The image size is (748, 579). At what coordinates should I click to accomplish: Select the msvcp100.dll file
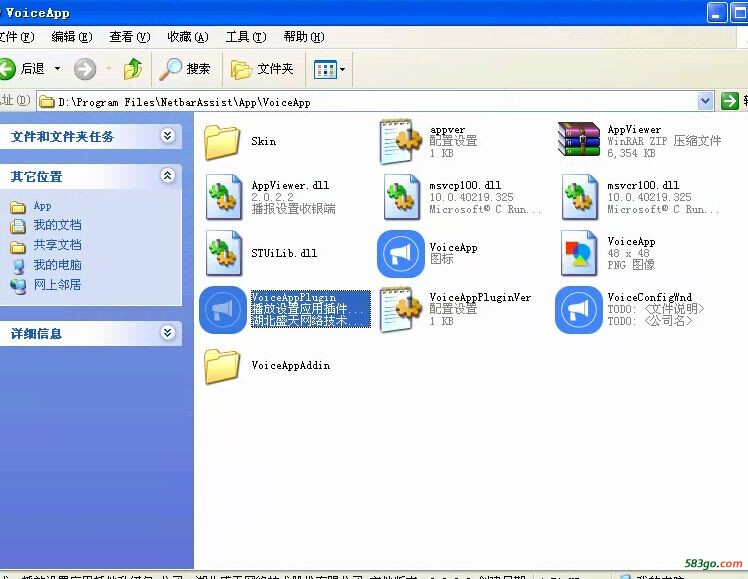(x=400, y=198)
